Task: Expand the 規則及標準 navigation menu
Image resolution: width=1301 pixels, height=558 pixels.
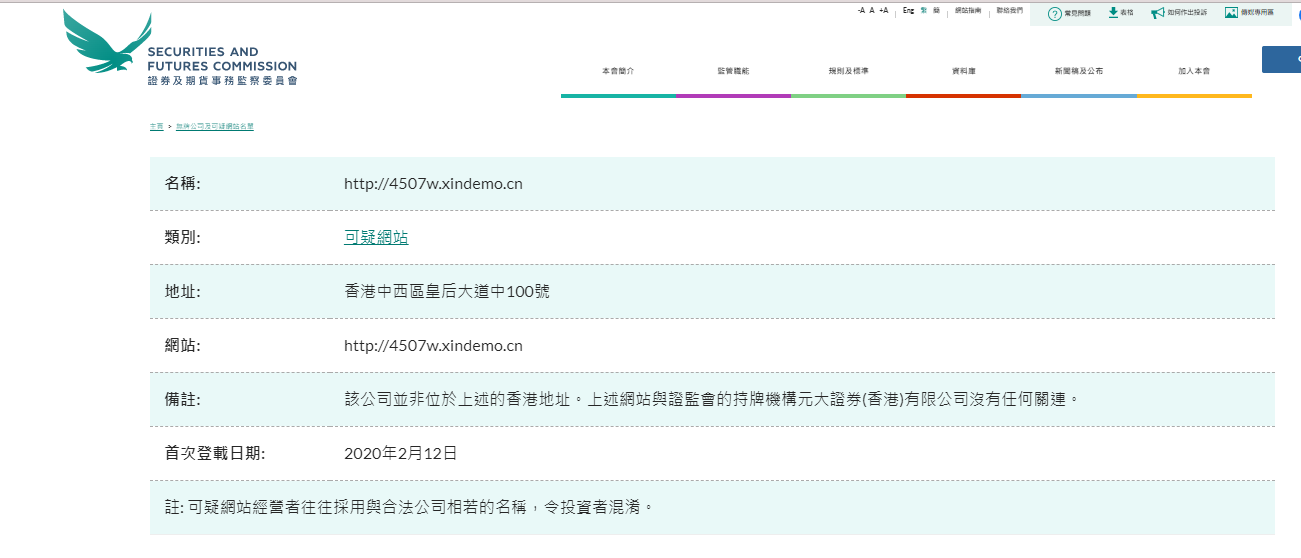Action: 848,72
